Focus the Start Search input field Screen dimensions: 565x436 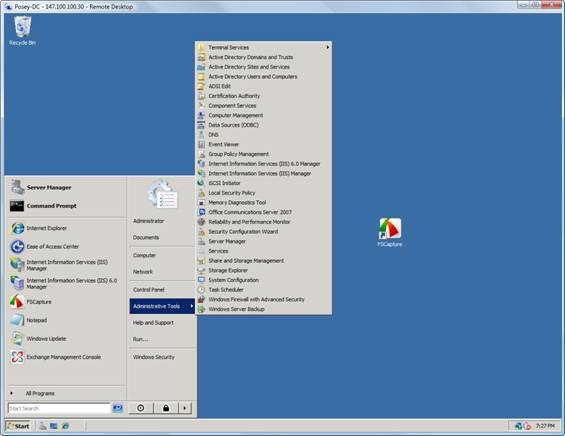(x=59, y=408)
